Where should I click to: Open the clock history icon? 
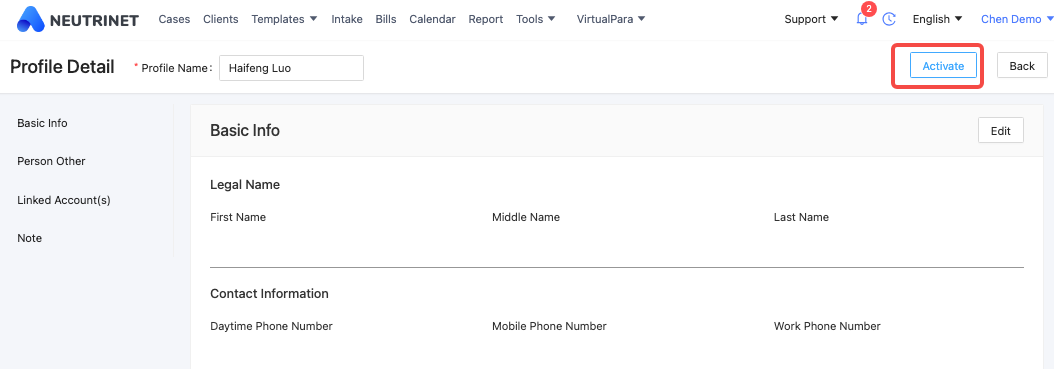click(x=889, y=19)
